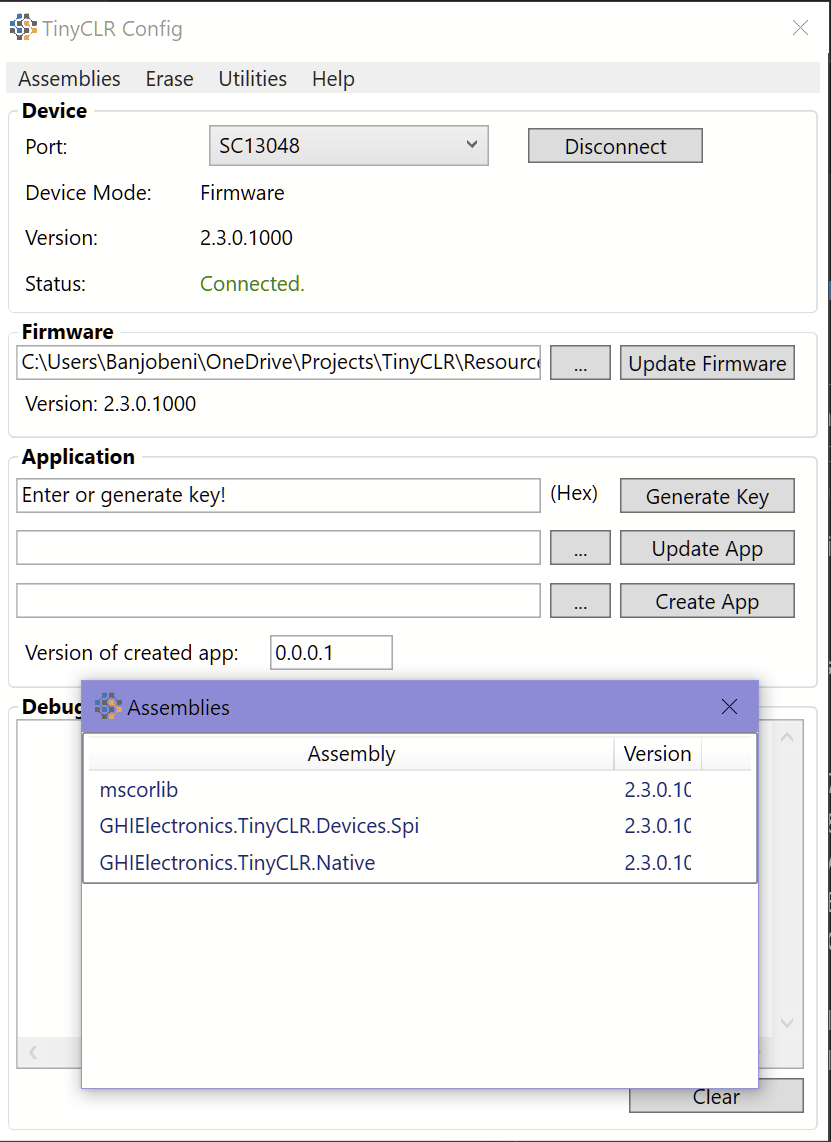The image size is (831, 1142).
Task: Click the Firmware file path field
Action: tap(278, 363)
